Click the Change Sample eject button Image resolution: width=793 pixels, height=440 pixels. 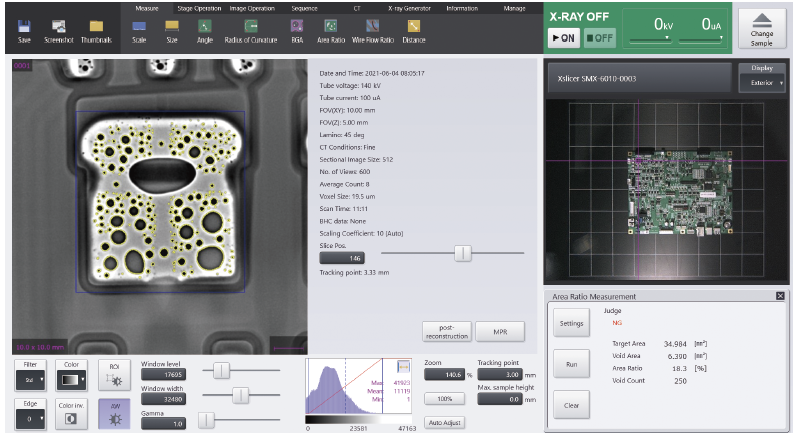(762, 29)
